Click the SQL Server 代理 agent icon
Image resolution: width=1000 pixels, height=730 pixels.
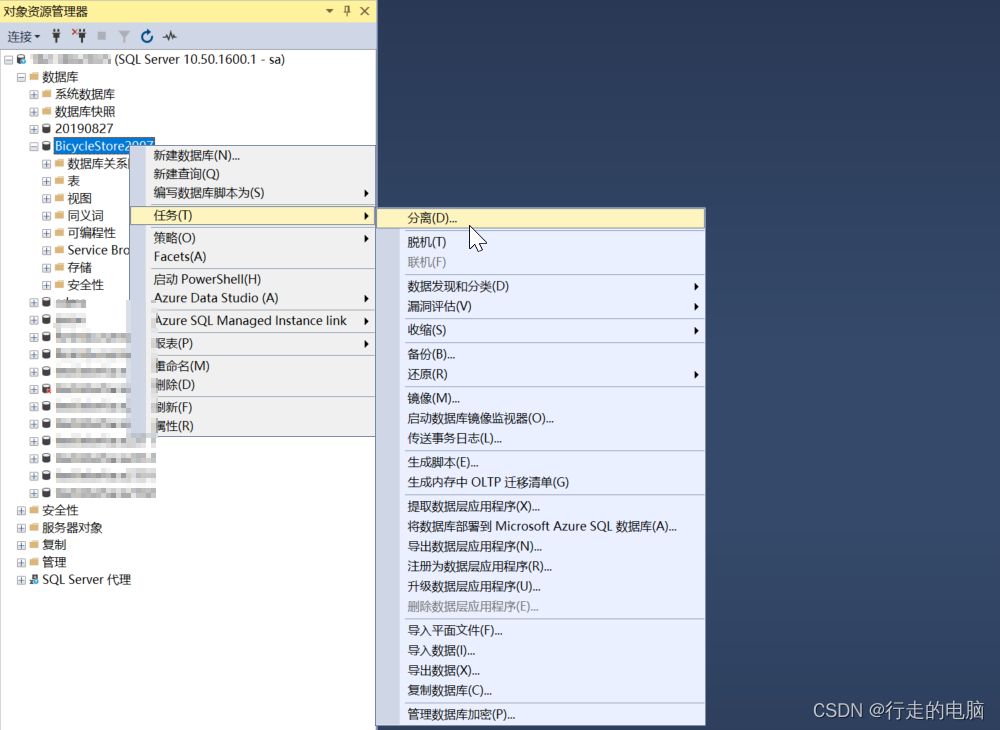coord(34,580)
